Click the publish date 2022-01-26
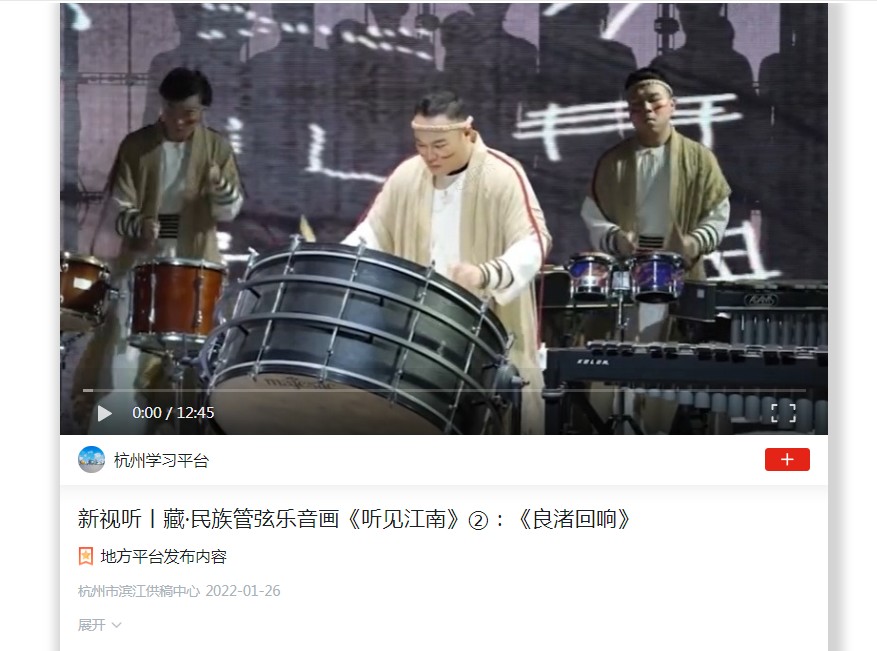Screen dimensions: 877x651 click(243, 591)
